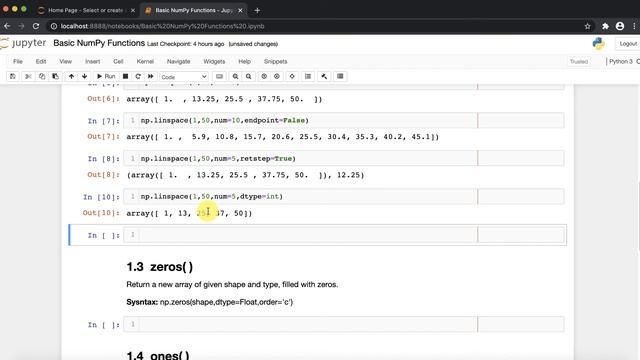
Task: Go back in browser history
Action: click(x=7, y=26)
